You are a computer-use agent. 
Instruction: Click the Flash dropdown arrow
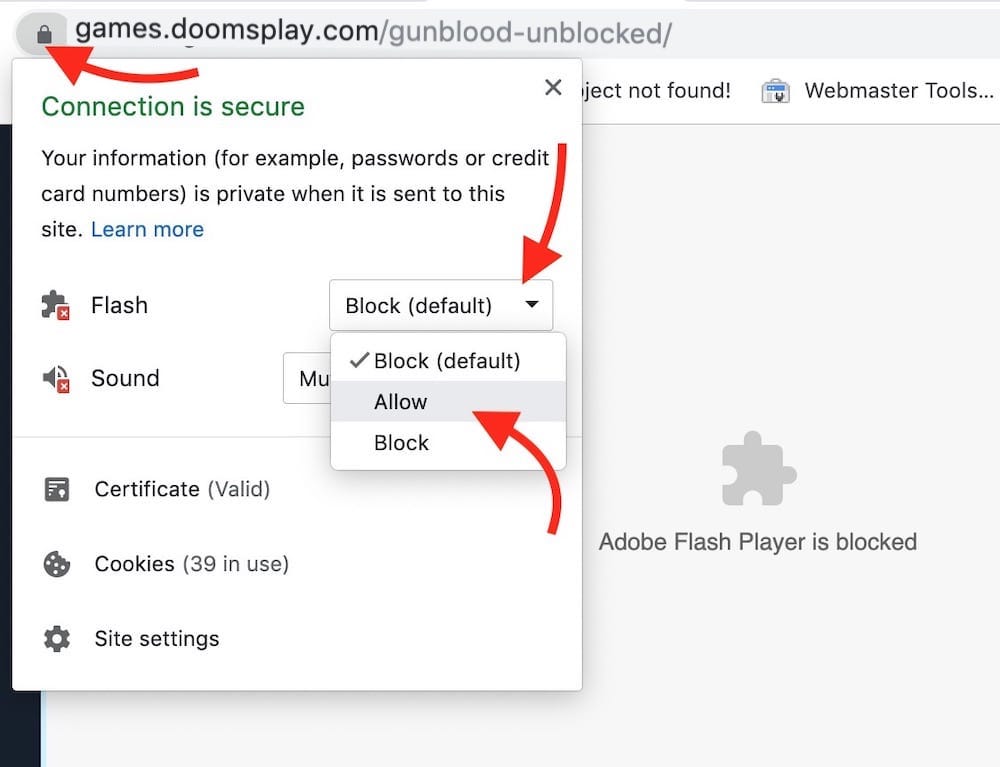pos(531,305)
